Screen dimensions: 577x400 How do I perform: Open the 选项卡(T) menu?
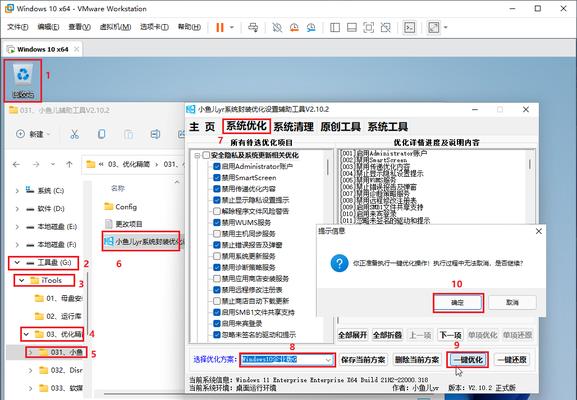[x=154, y=27]
